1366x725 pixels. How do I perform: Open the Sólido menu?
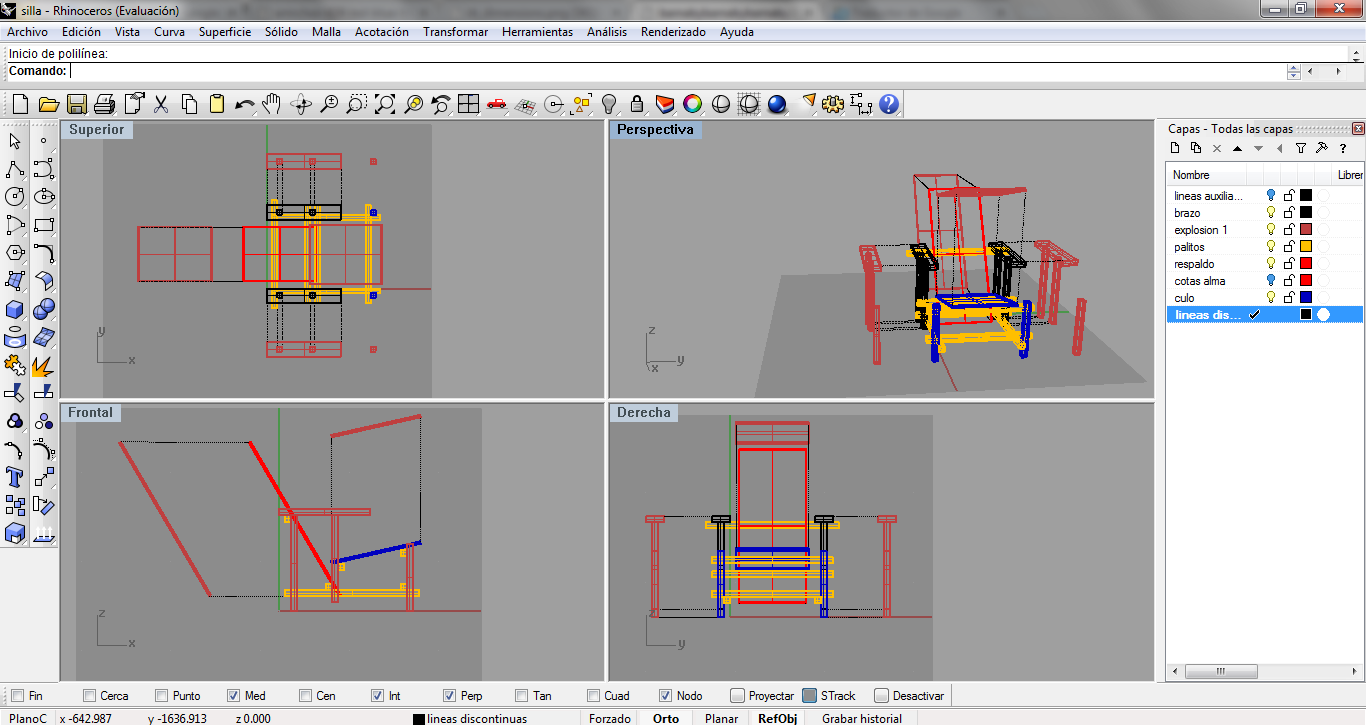(281, 32)
